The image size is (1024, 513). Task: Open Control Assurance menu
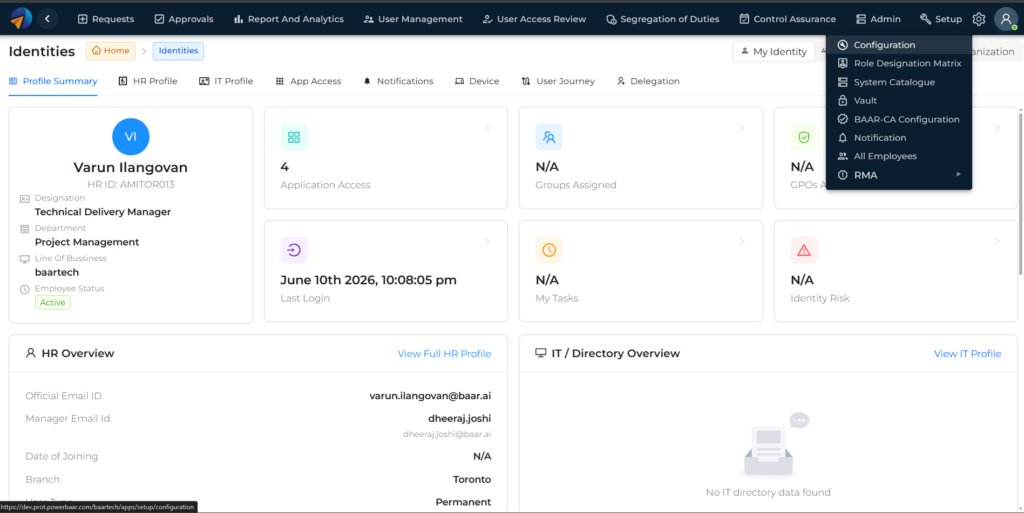pos(788,19)
